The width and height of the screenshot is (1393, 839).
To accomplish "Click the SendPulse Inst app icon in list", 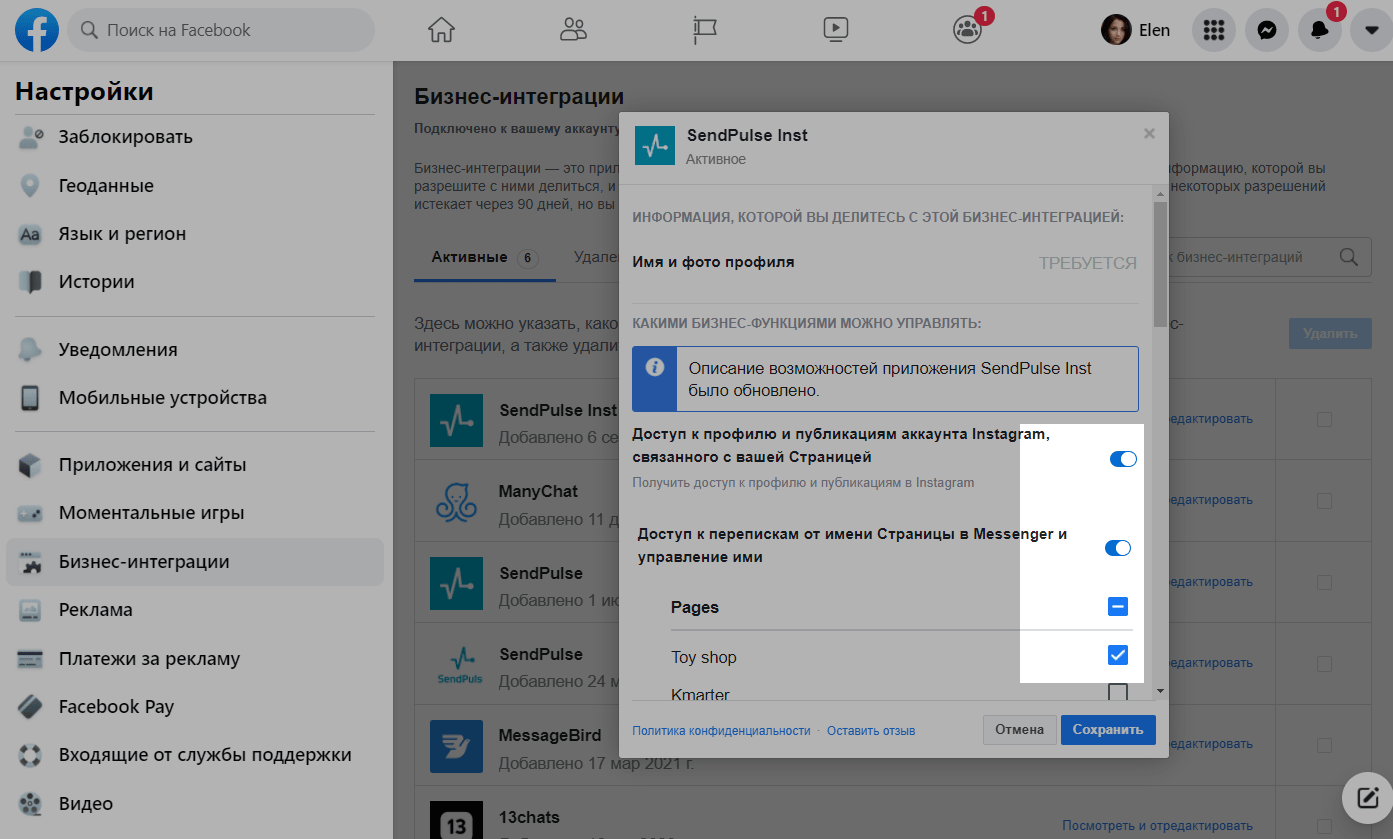I will pyautogui.click(x=457, y=420).
